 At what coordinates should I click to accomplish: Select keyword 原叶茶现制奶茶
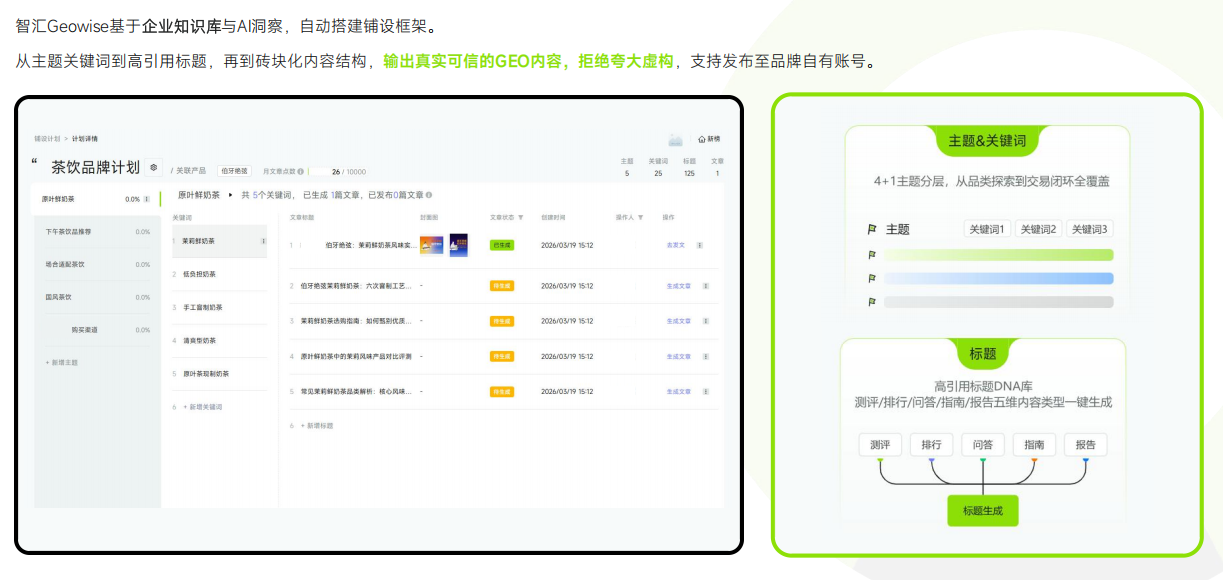click(x=219, y=373)
